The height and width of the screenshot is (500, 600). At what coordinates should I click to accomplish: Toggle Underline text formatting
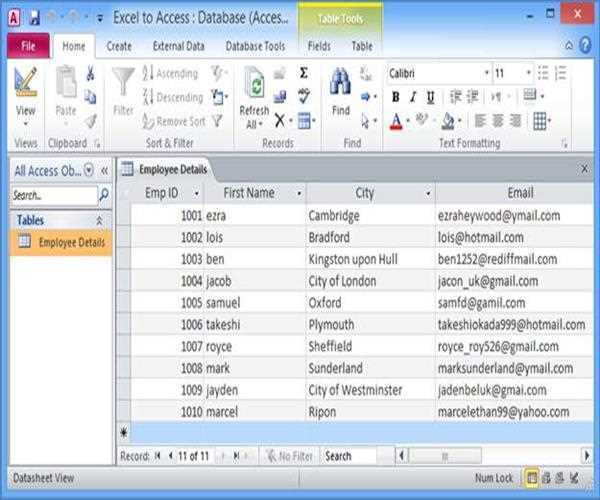430,97
